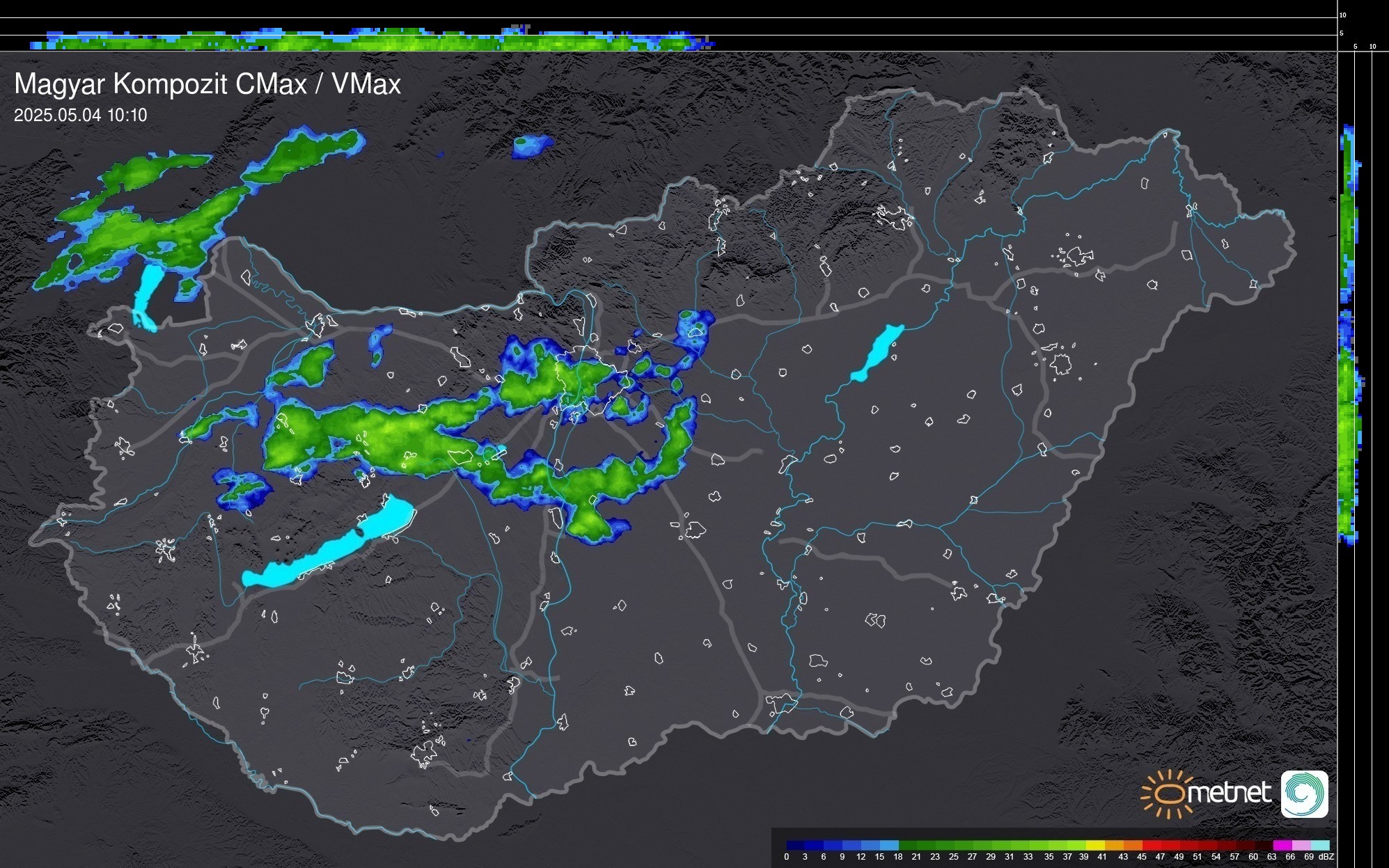Click the yellow 39 dBZ legend swatch

[x=1095, y=846]
